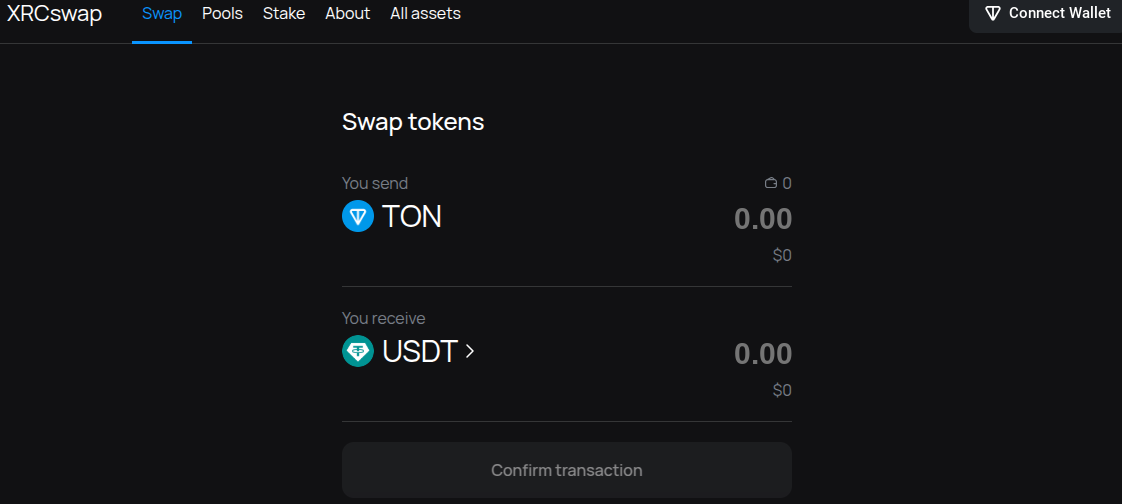
Task: Click the green USDT token icon
Action: [x=358, y=351]
